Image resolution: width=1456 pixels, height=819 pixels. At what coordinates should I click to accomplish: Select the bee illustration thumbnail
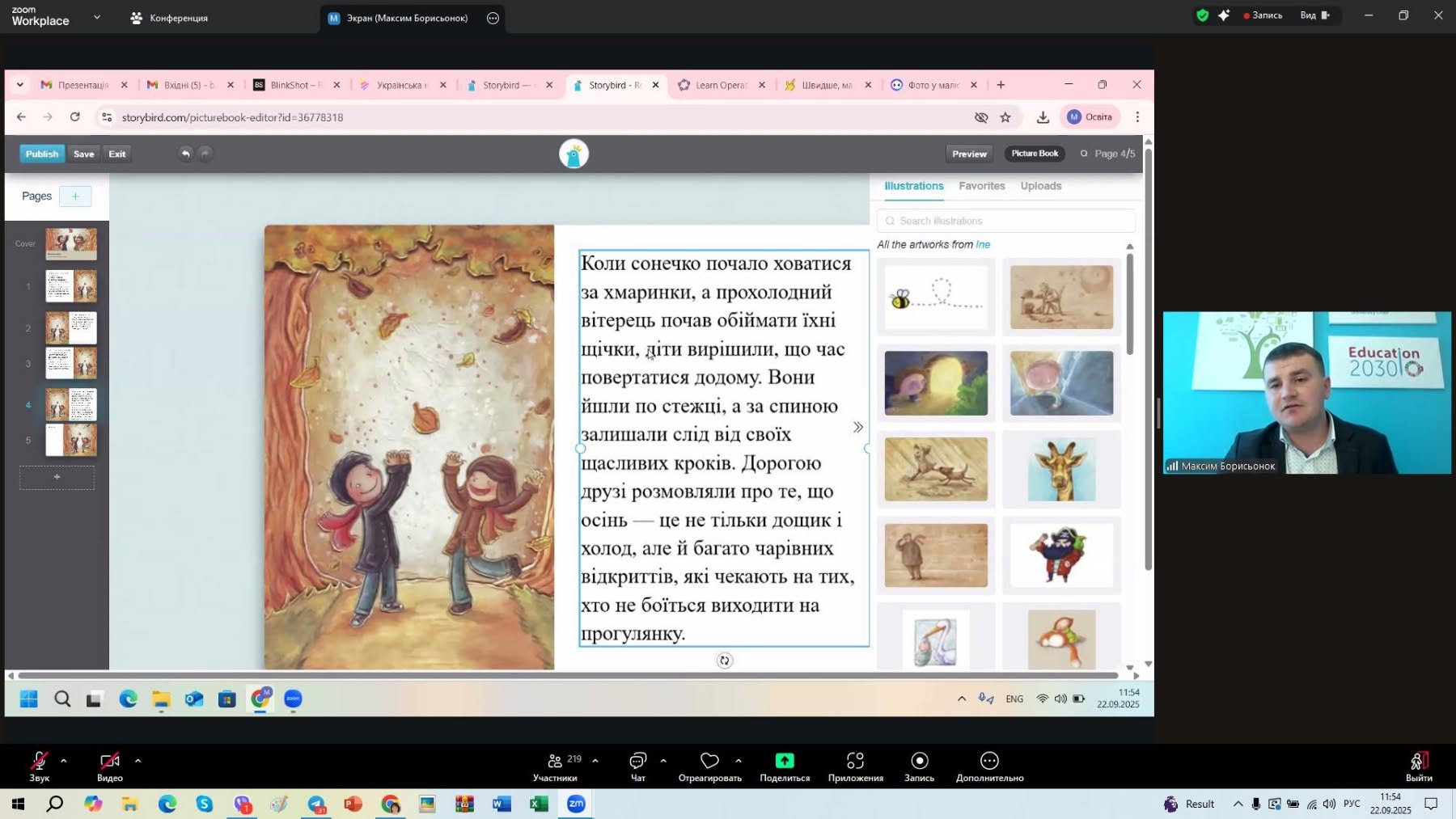[936, 297]
